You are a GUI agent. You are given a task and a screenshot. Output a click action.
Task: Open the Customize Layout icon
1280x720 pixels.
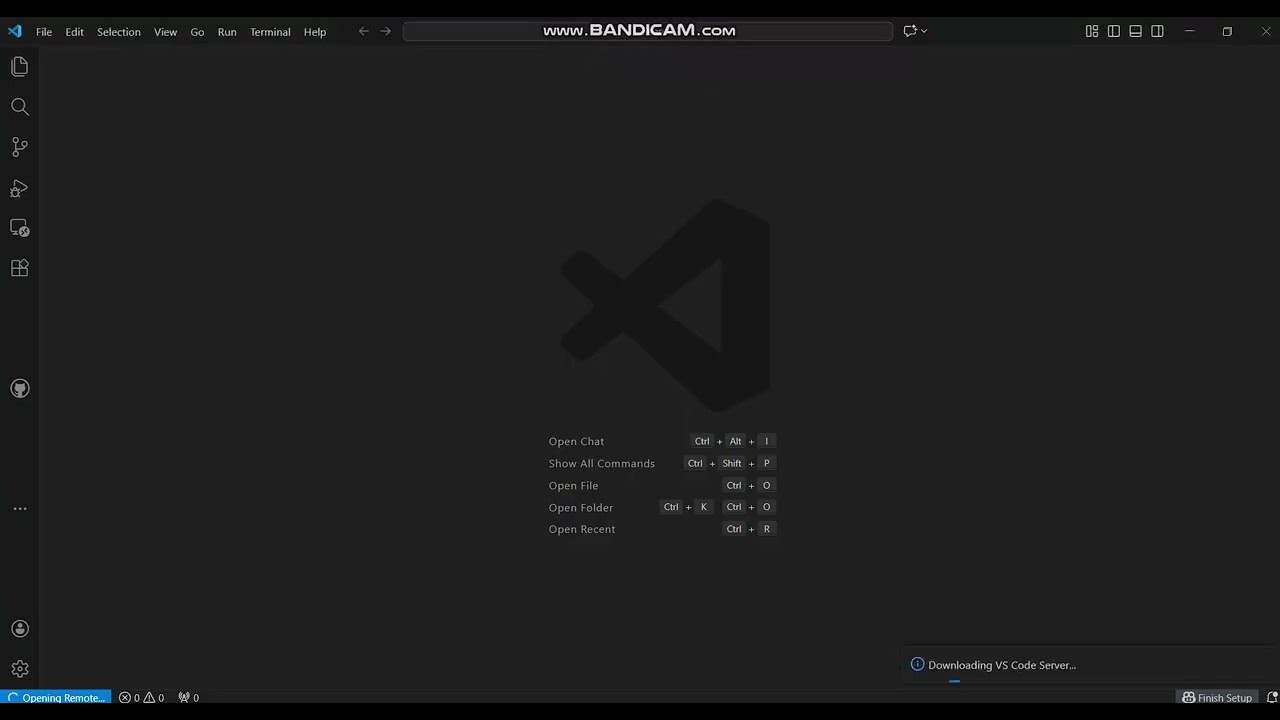1091,31
